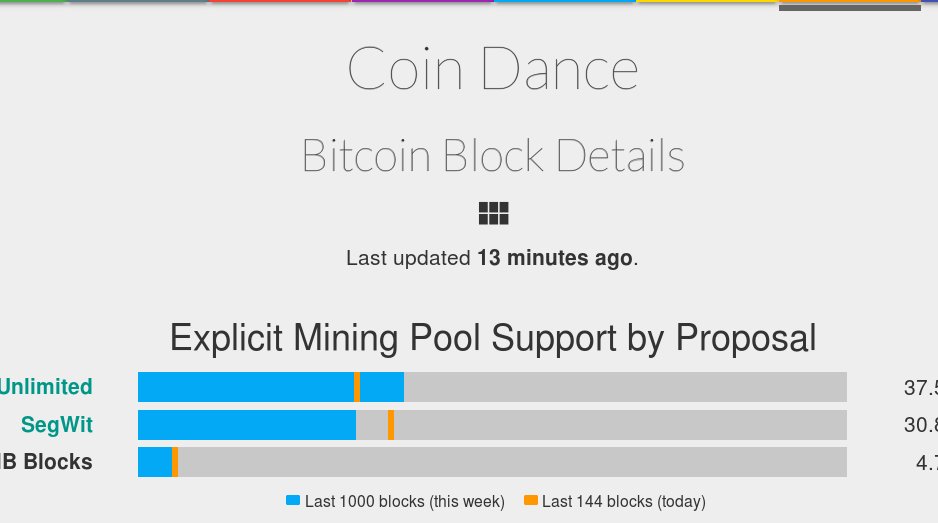Image resolution: width=938 pixels, height=523 pixels.
Task: Switch to the blue top navigation tab
Action: [x=565, y=2]
